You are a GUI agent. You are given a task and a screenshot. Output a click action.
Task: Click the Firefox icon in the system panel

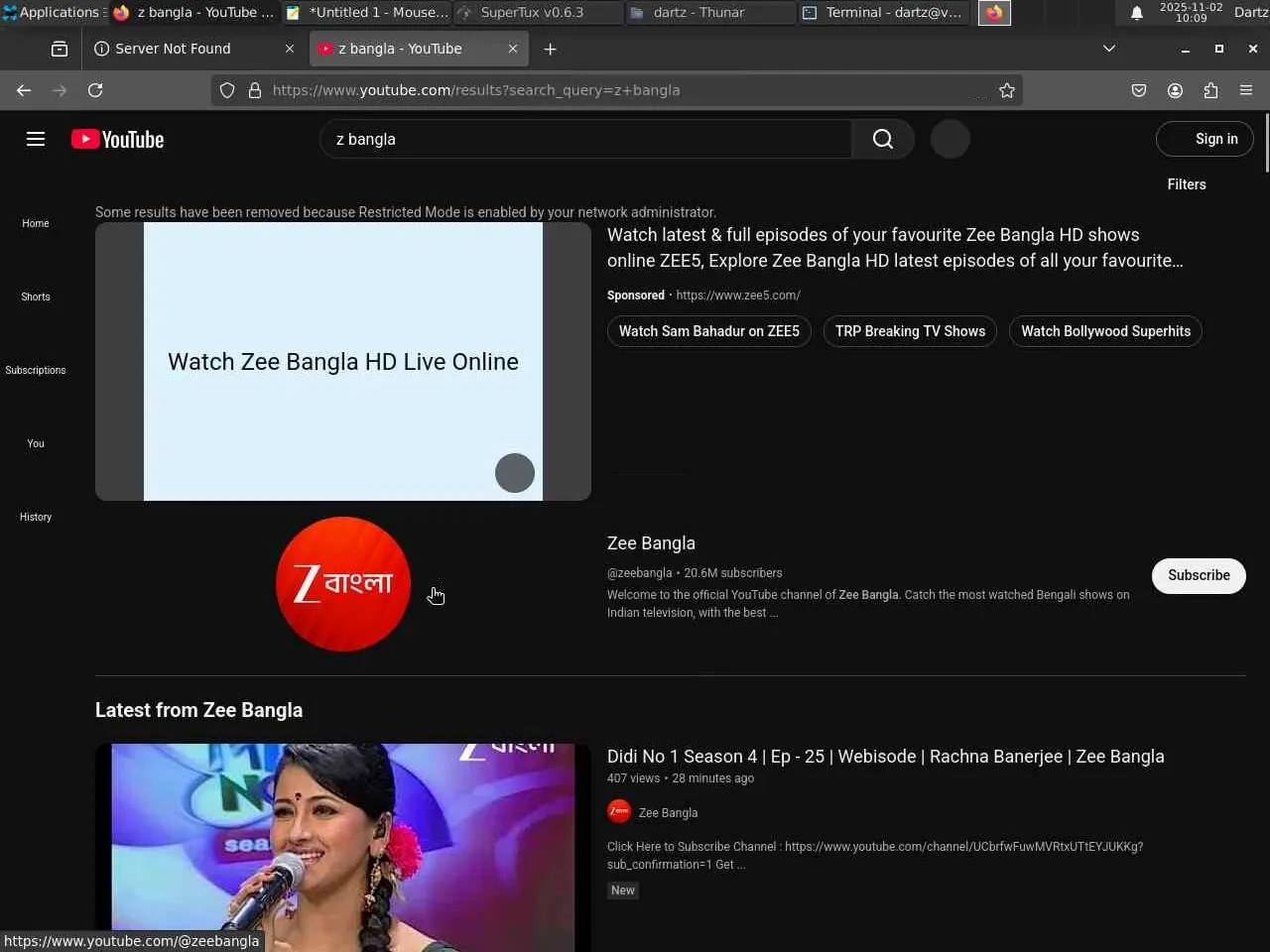[x=994, y=13]
